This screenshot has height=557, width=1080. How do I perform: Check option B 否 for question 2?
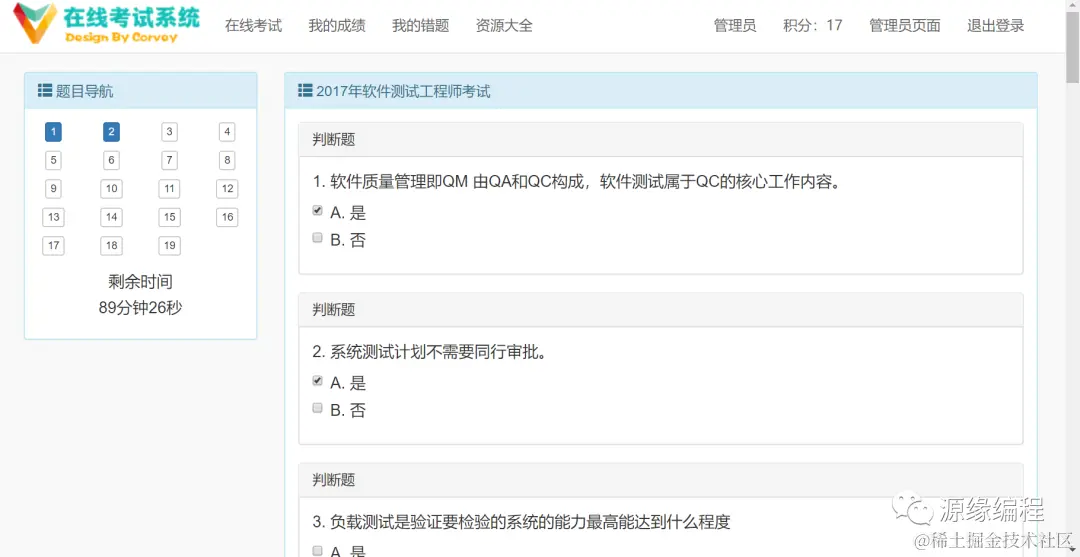coord(318,408)
